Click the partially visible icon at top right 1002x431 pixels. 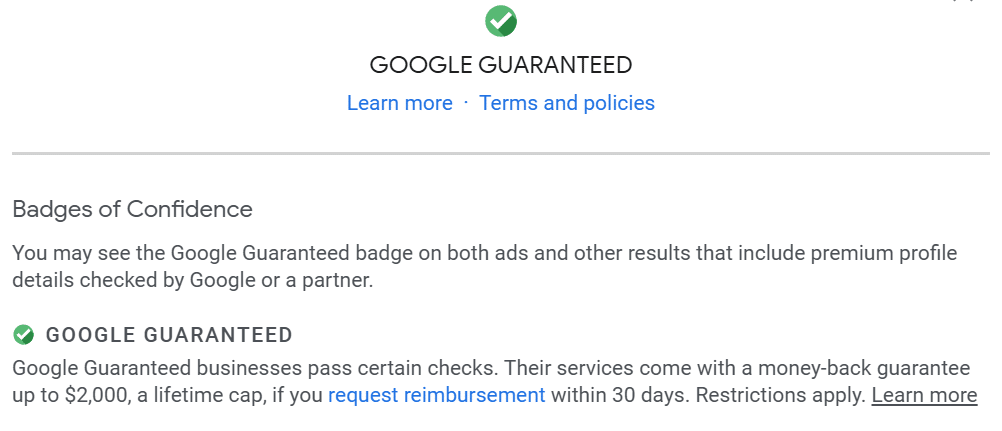[963, 2]
